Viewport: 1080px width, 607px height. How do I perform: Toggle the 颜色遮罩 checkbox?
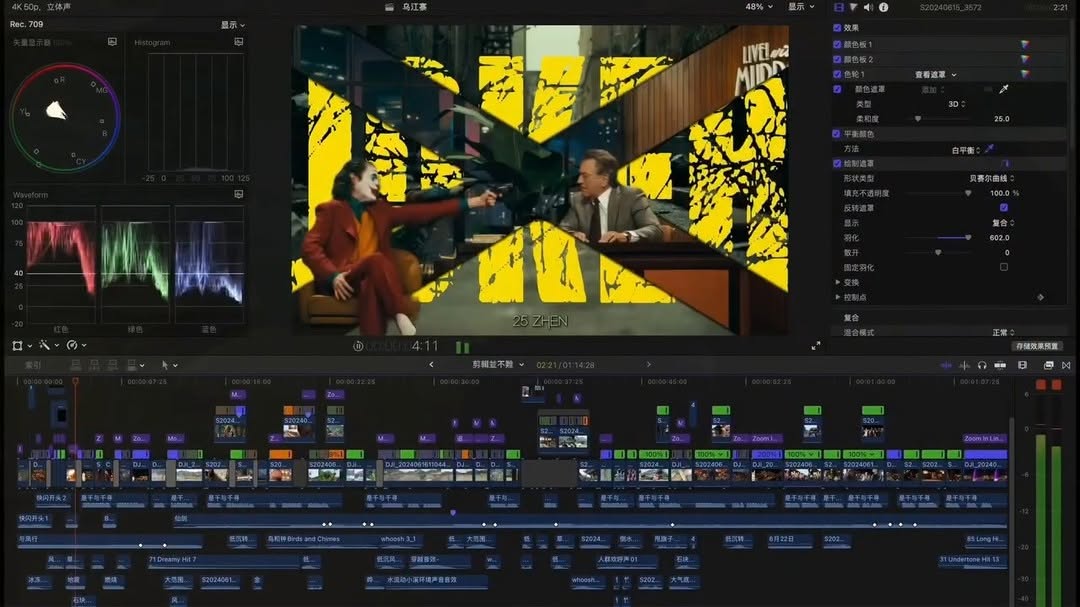(837, 89)
